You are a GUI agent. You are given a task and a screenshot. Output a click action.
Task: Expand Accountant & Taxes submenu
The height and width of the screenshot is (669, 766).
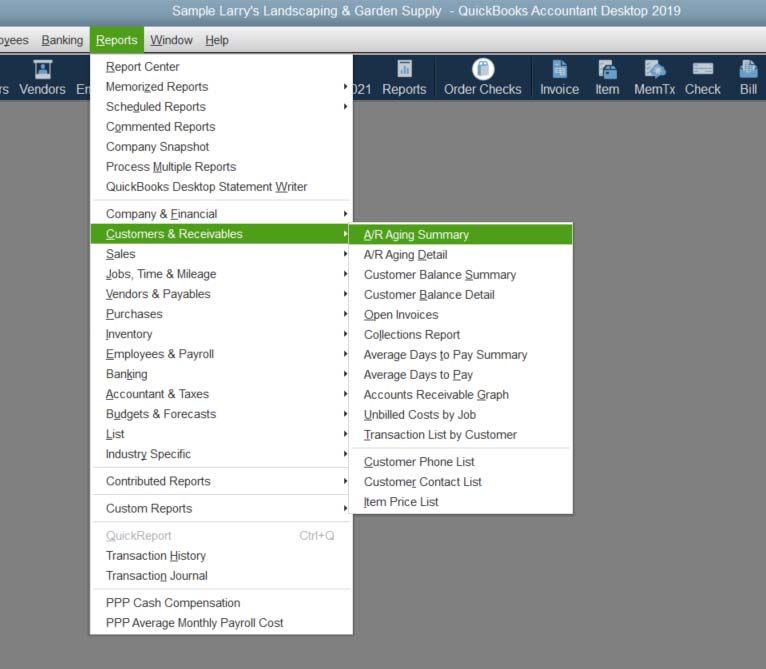click(x=221, y=394)
